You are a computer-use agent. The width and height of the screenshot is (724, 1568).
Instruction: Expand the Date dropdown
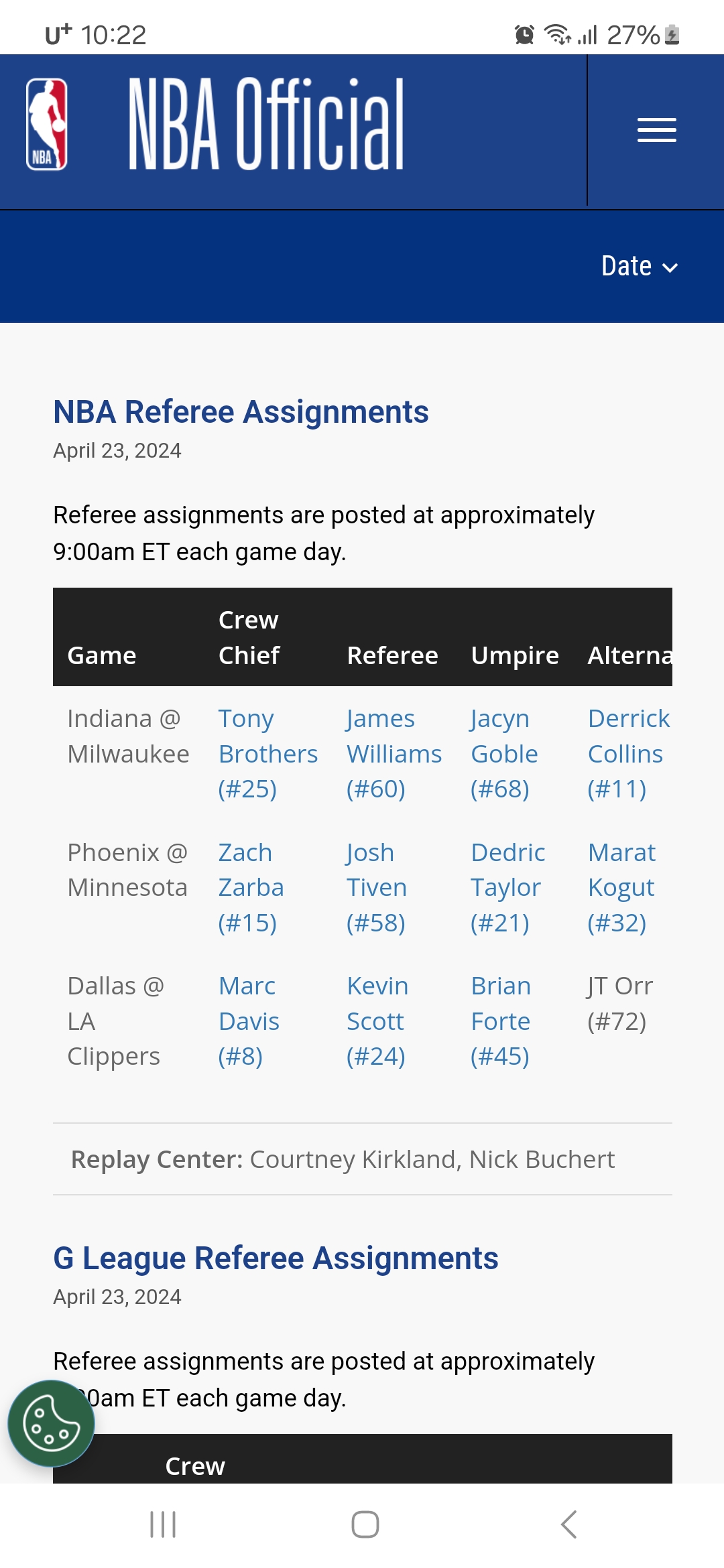[639, 267]
